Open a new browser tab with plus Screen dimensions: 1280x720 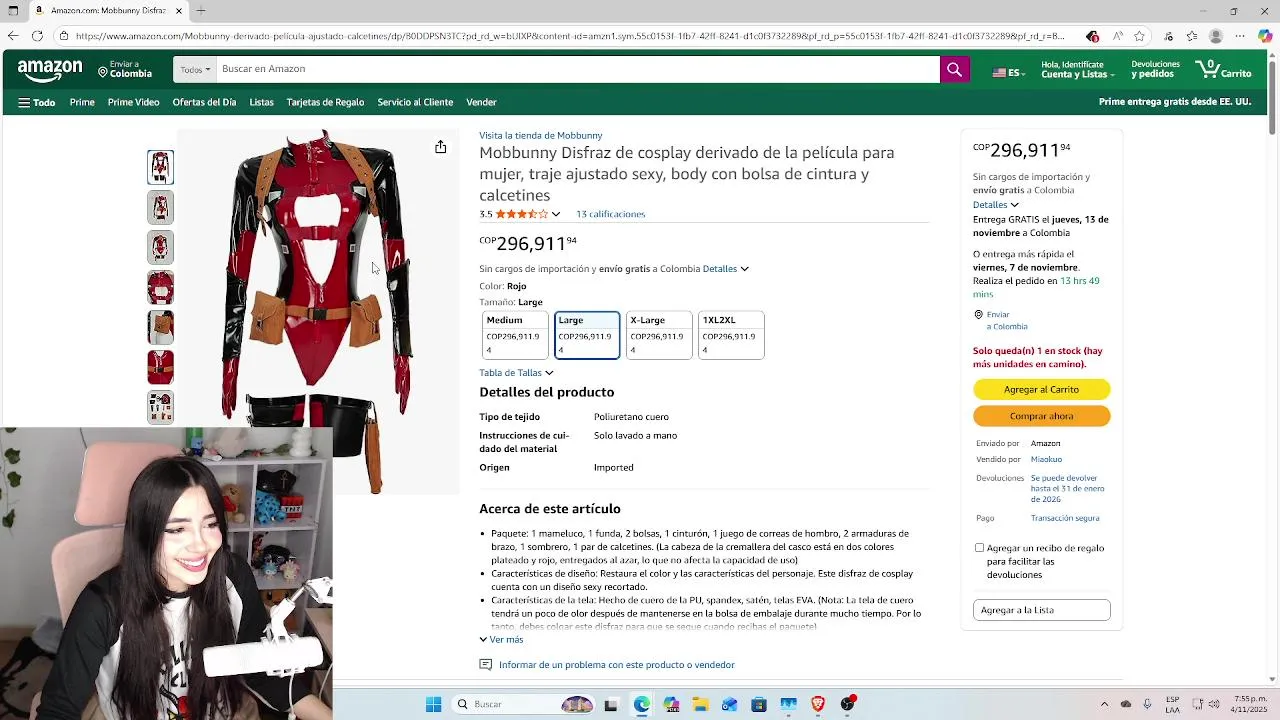[201, 11]
